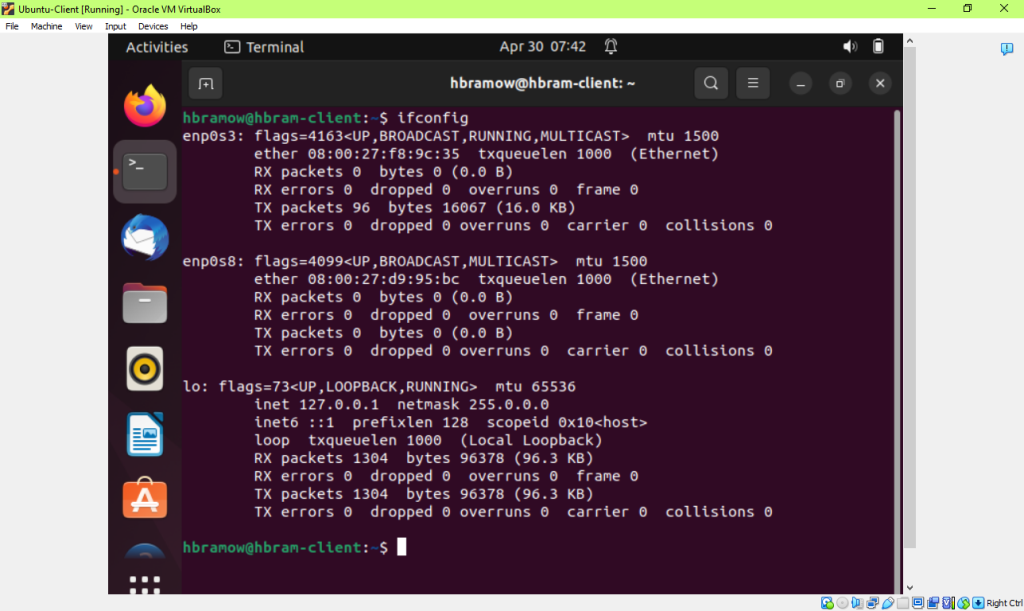Click the TX packets 96 line
This screenshot has width=1024, height=611.
pos(415,208)
